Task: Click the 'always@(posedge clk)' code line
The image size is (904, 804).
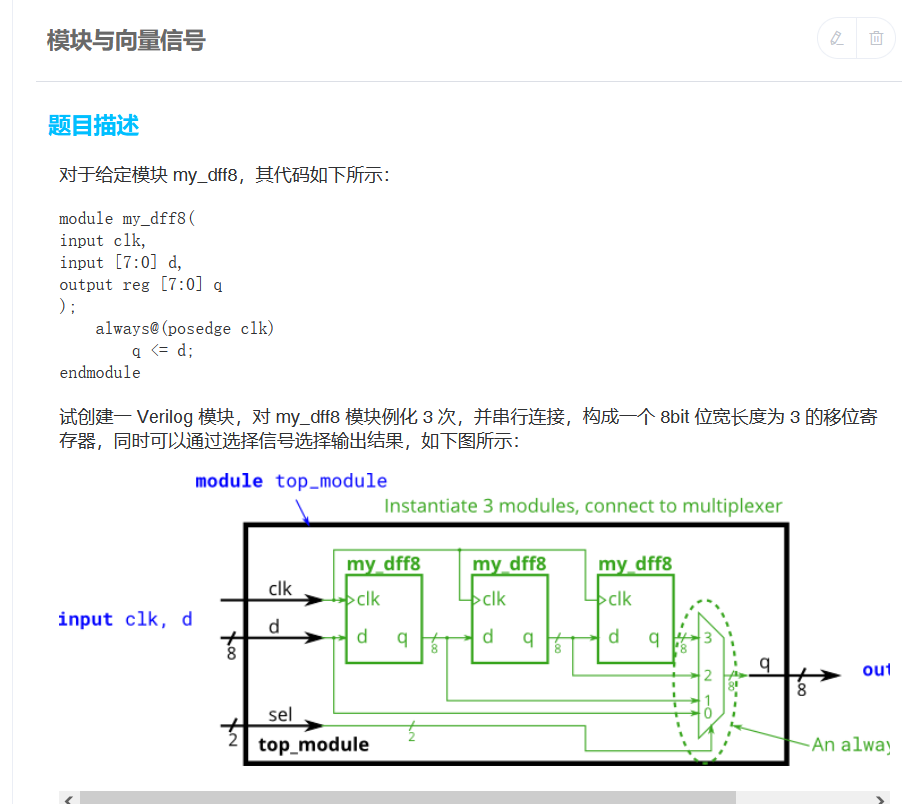Action: [184, 328]
